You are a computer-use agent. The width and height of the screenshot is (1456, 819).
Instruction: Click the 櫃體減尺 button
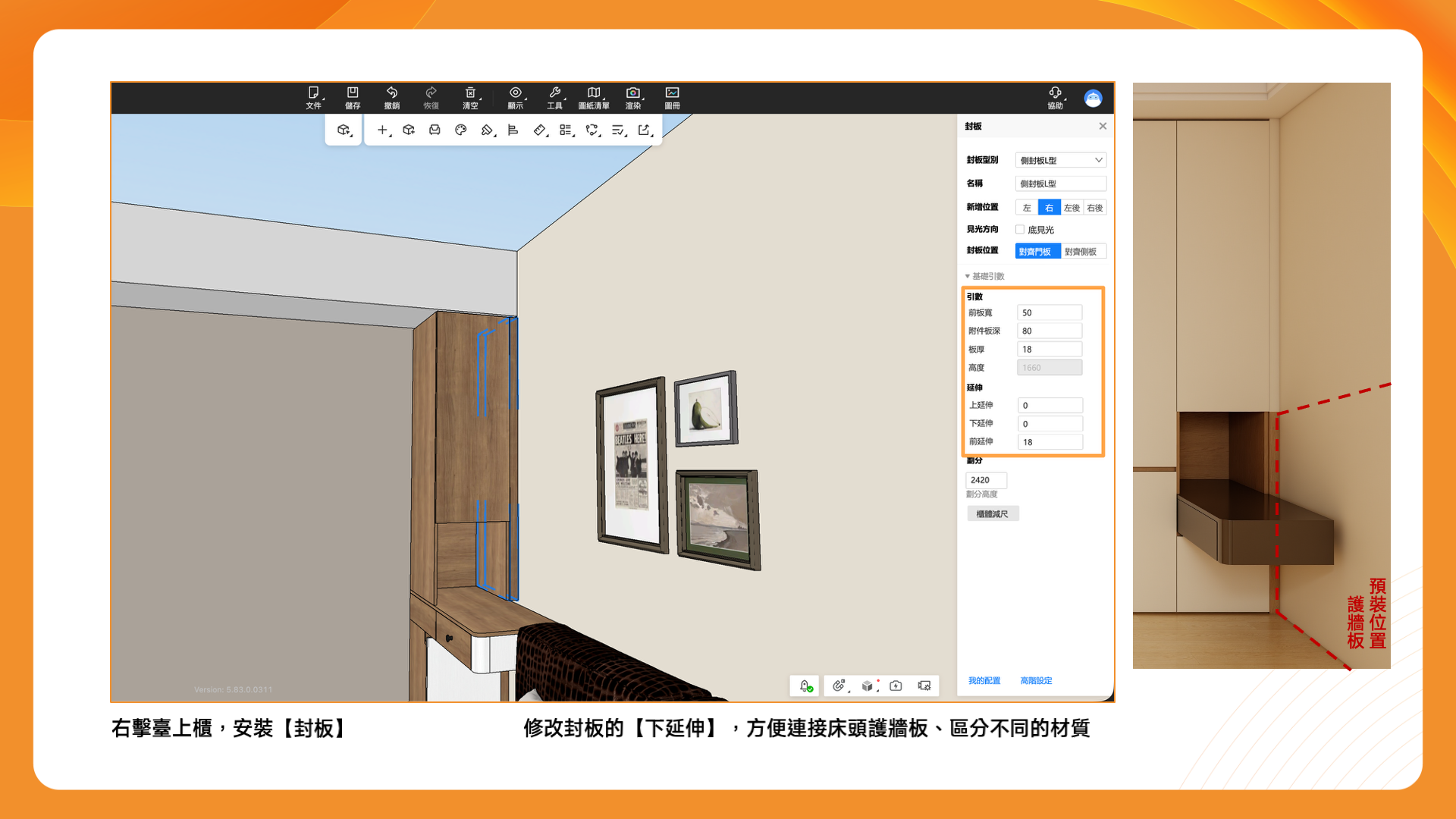(x=992, y=514)
